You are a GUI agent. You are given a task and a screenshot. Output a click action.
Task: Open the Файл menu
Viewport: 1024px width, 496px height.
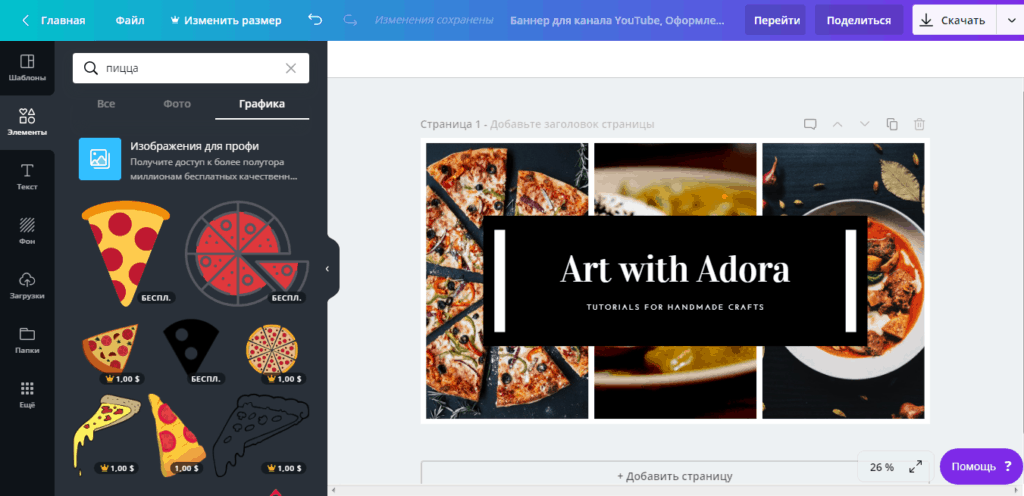click(130, 20)
